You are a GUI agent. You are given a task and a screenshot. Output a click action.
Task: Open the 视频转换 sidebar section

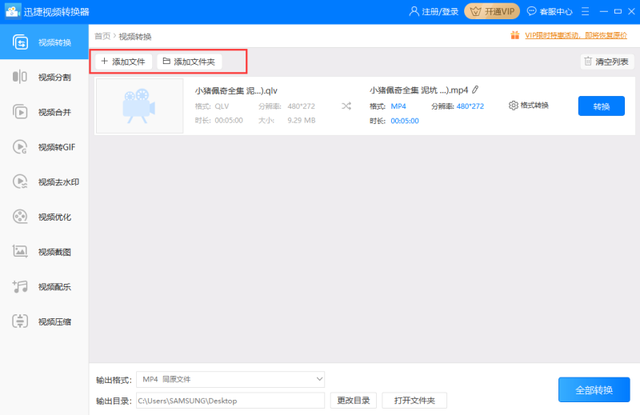click(x=44, y=42)
